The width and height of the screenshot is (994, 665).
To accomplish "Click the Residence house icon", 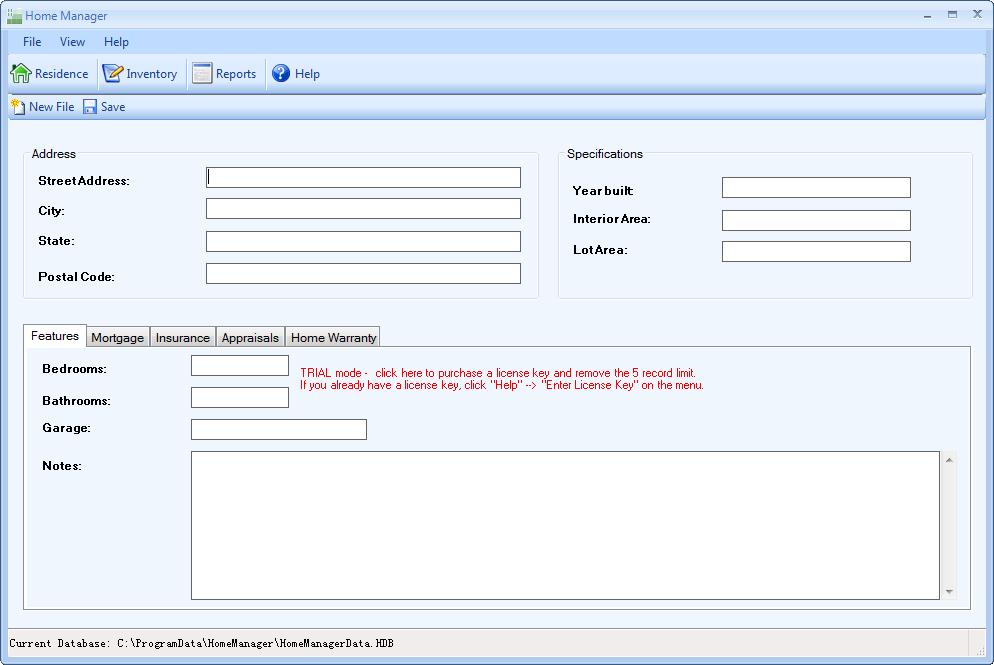I will point(21,74).
